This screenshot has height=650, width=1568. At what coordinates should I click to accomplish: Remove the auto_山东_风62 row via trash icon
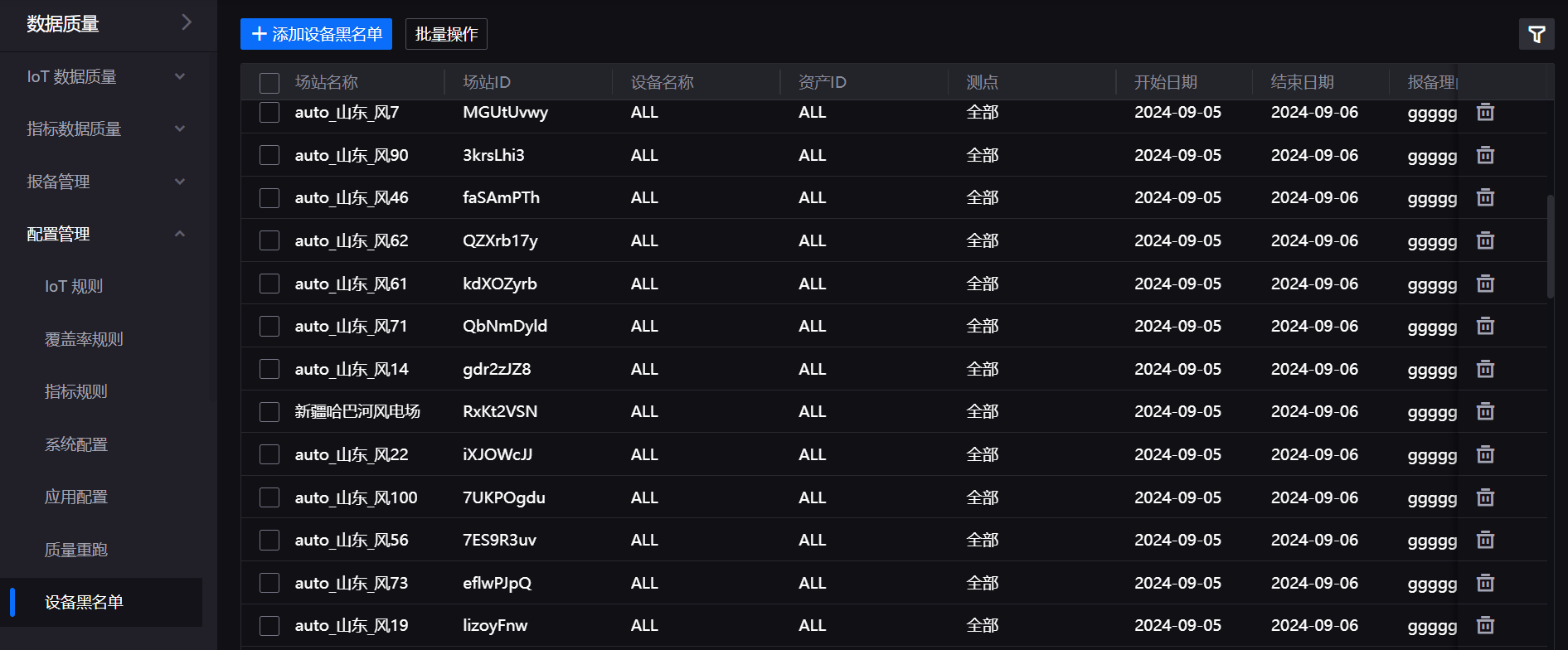(1485, 240)
